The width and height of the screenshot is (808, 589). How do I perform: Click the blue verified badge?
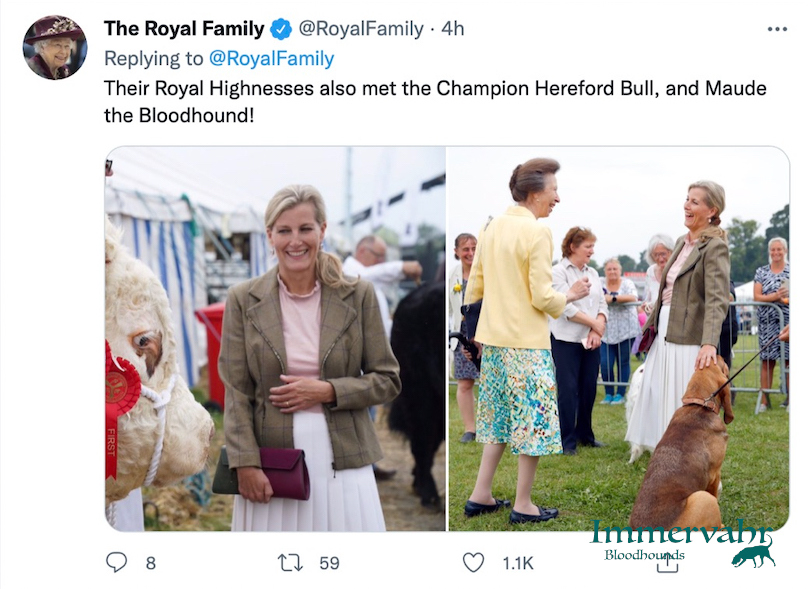[x=281, y=29]
